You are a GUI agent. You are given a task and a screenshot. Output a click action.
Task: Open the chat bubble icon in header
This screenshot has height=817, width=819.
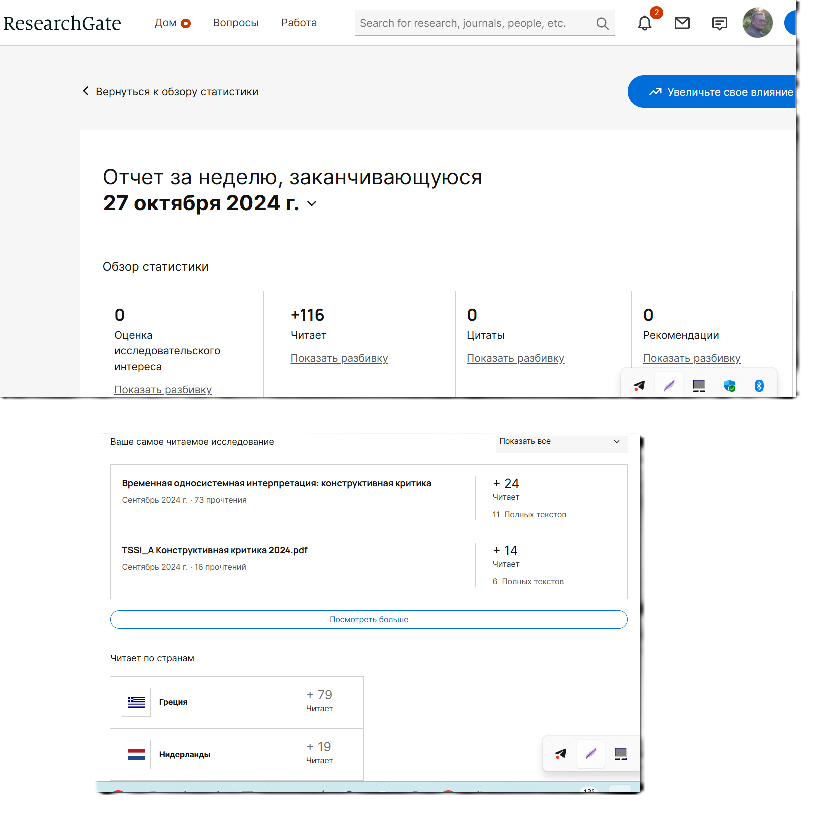[719, 24]
